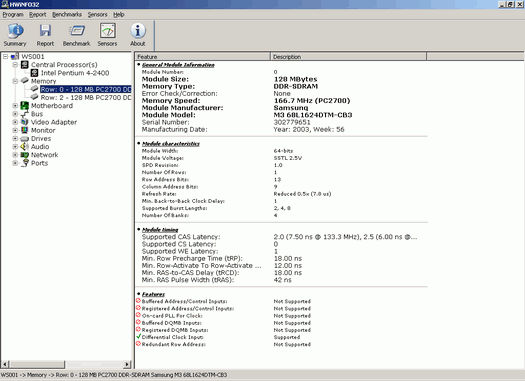Select the Video Adapter tree icon
This screenshot has height=381, width=525.
[24, 122]
